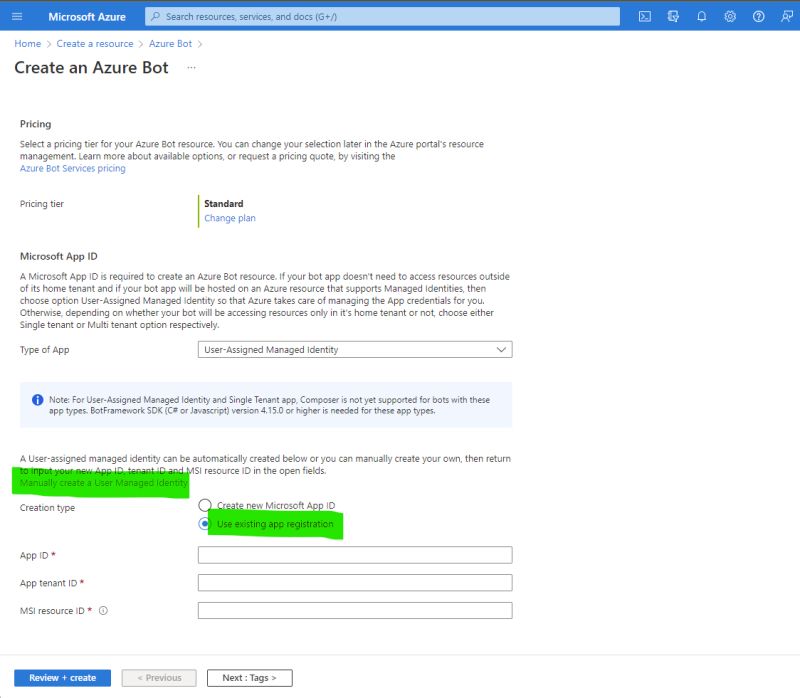Go to Home via the breadcrumb
Image resolution: width=800 pixels, height=698 pixels.
click(x=26, y=43)
